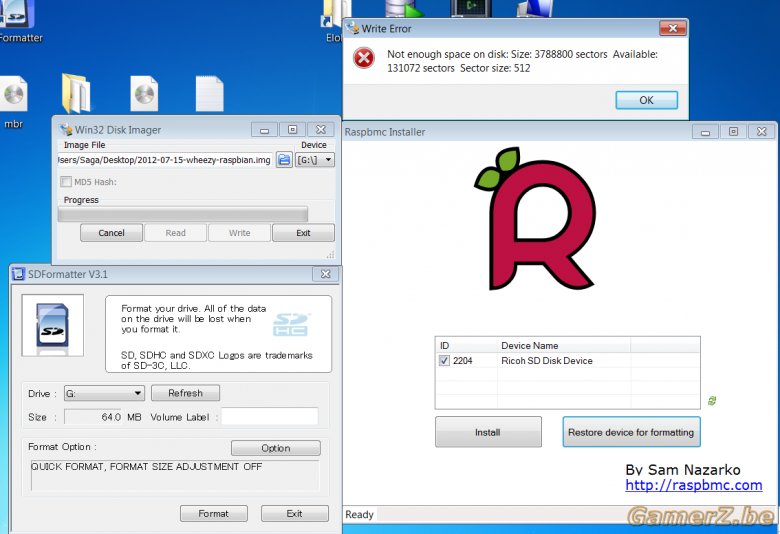
Task: Toggle the MD5 Hash checkbox
Action: click(66, 182)
